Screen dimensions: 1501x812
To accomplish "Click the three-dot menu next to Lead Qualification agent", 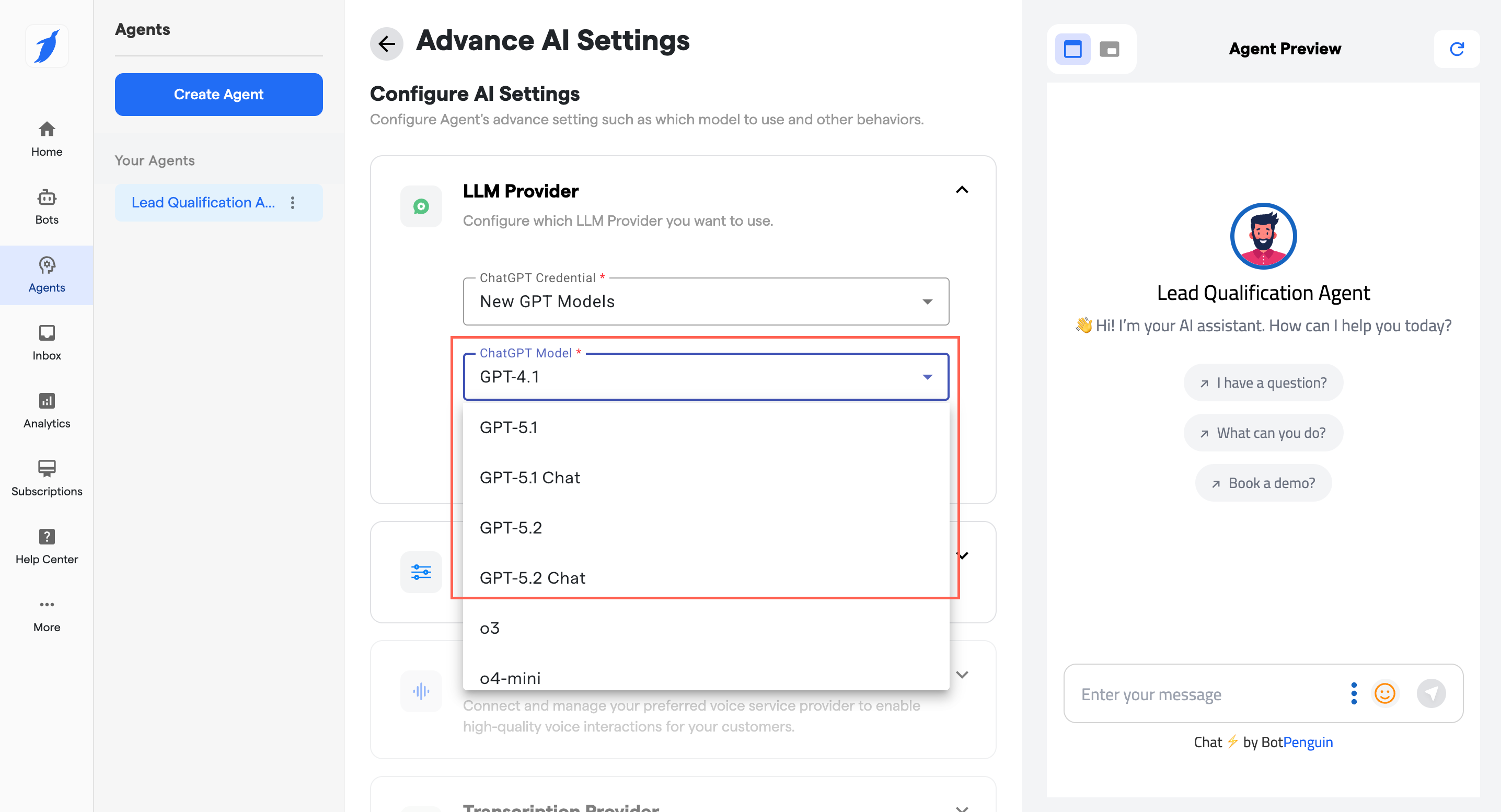I will click(x=293, y=202).
